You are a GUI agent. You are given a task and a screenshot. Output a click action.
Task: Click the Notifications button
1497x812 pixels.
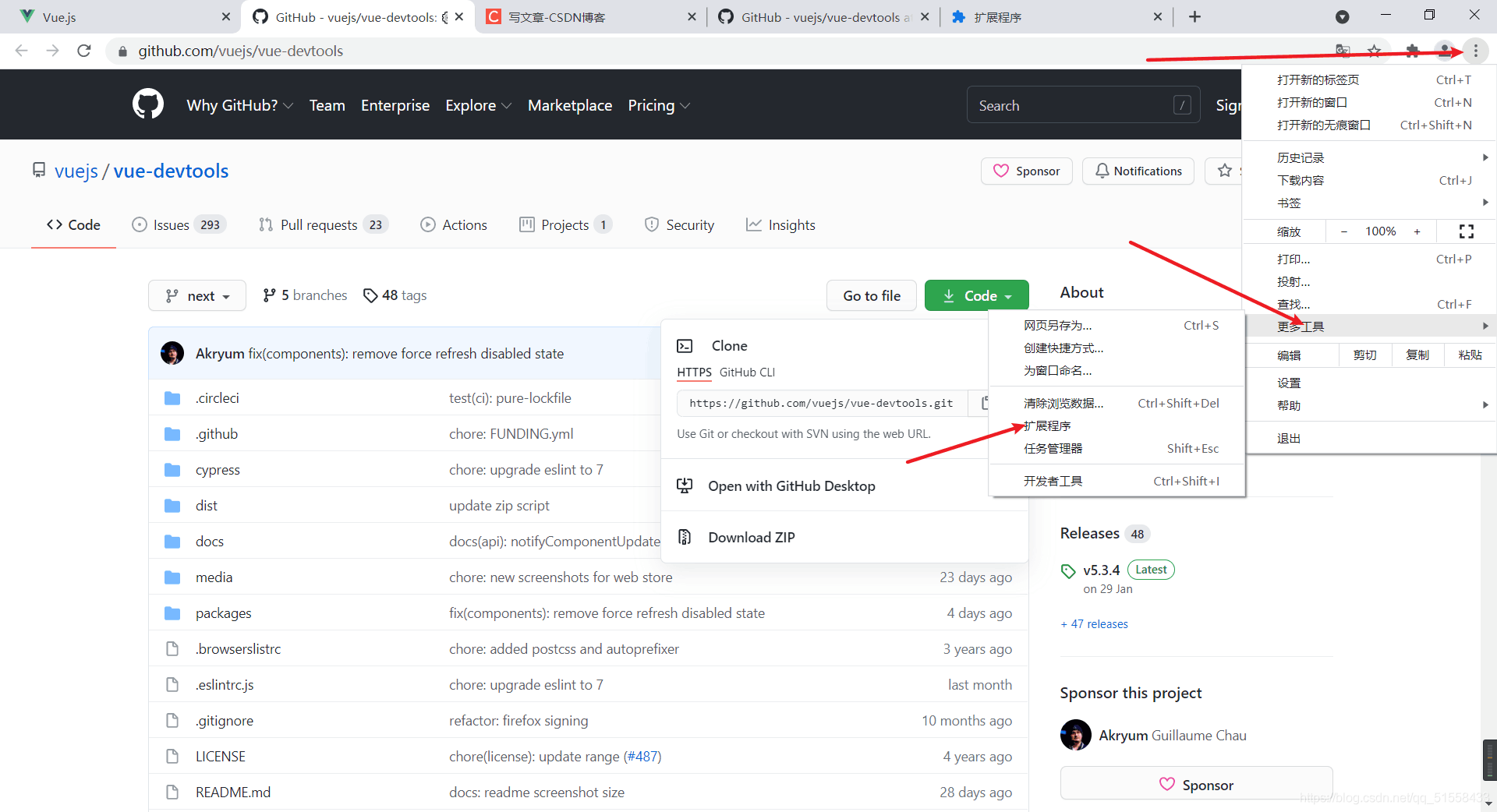pos(1138,171)
